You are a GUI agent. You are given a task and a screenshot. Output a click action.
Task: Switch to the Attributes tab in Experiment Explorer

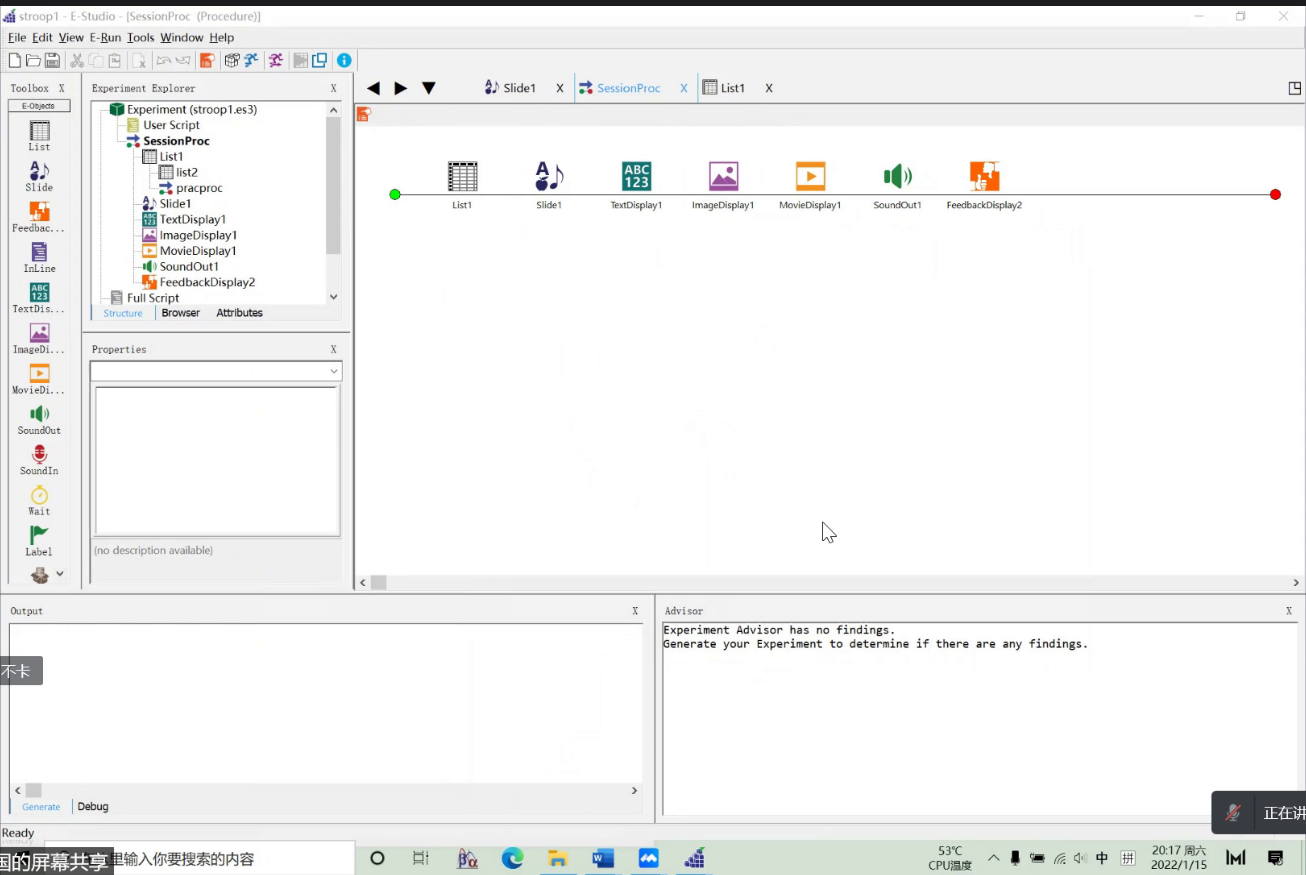click(x=239, y=313)
